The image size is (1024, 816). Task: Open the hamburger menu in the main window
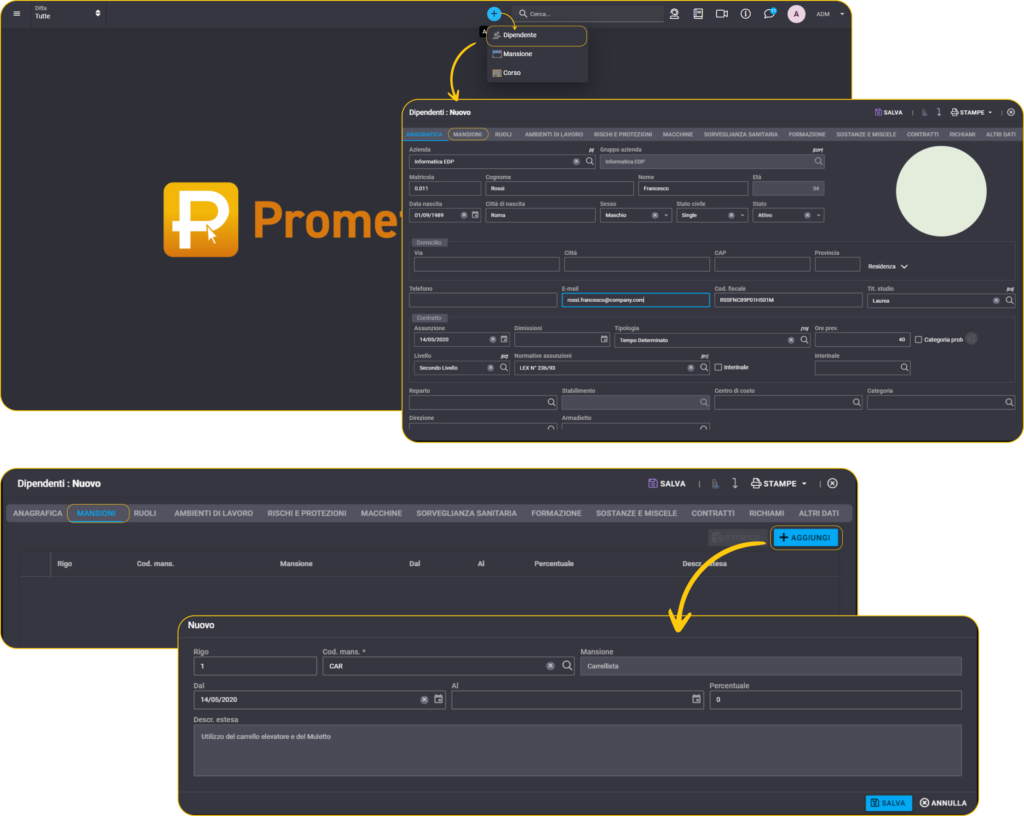(17, 14)
